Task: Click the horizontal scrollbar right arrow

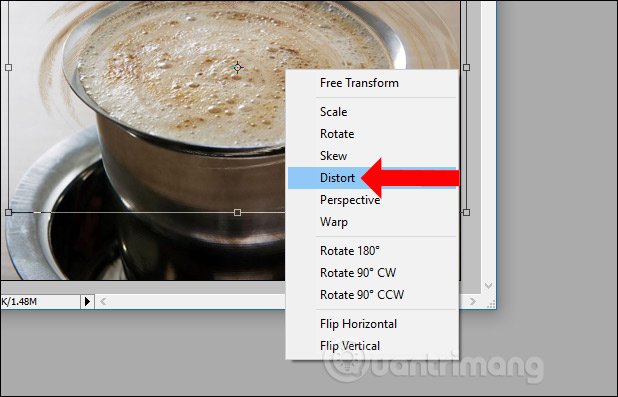Action: 473,302
